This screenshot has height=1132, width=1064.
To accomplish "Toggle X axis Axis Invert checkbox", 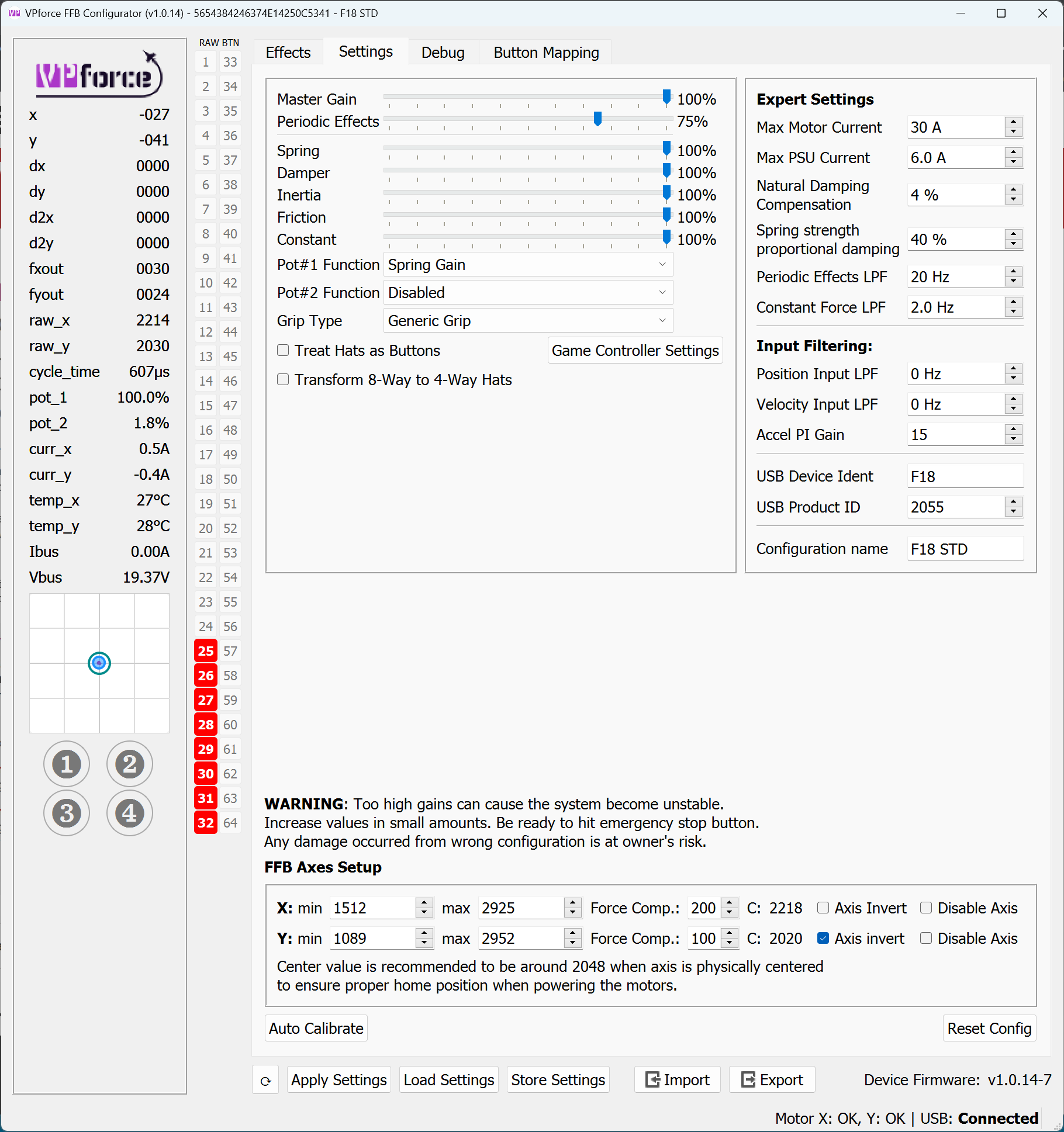I will pos(823,908).
